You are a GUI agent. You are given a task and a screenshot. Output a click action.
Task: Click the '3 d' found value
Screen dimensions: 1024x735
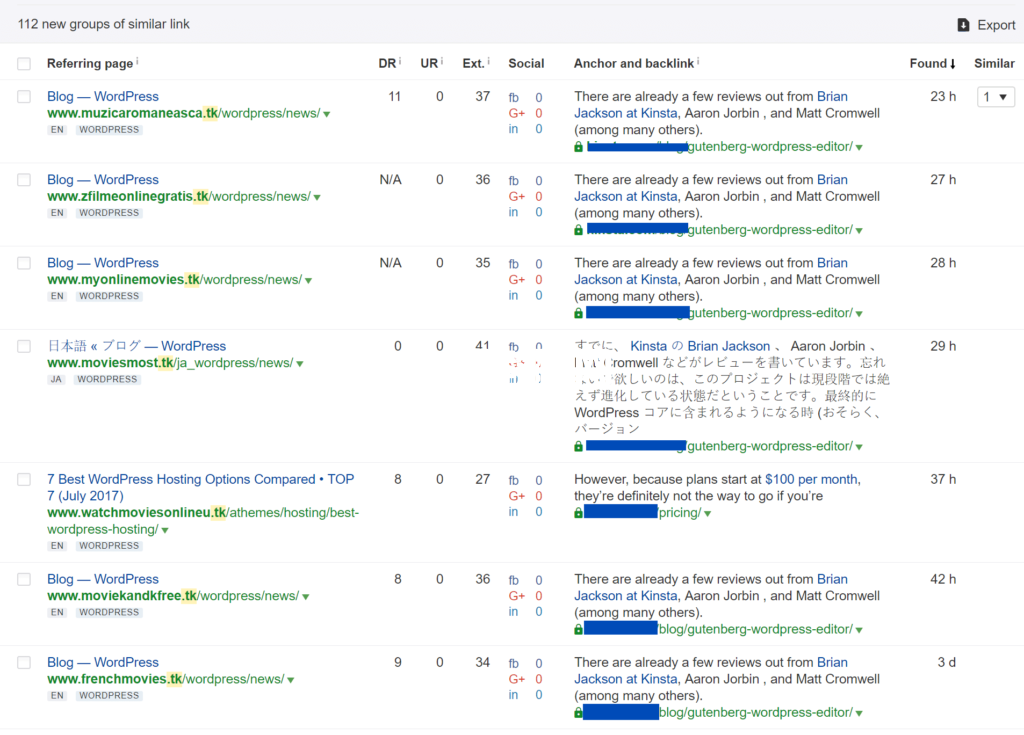(946, 662)
